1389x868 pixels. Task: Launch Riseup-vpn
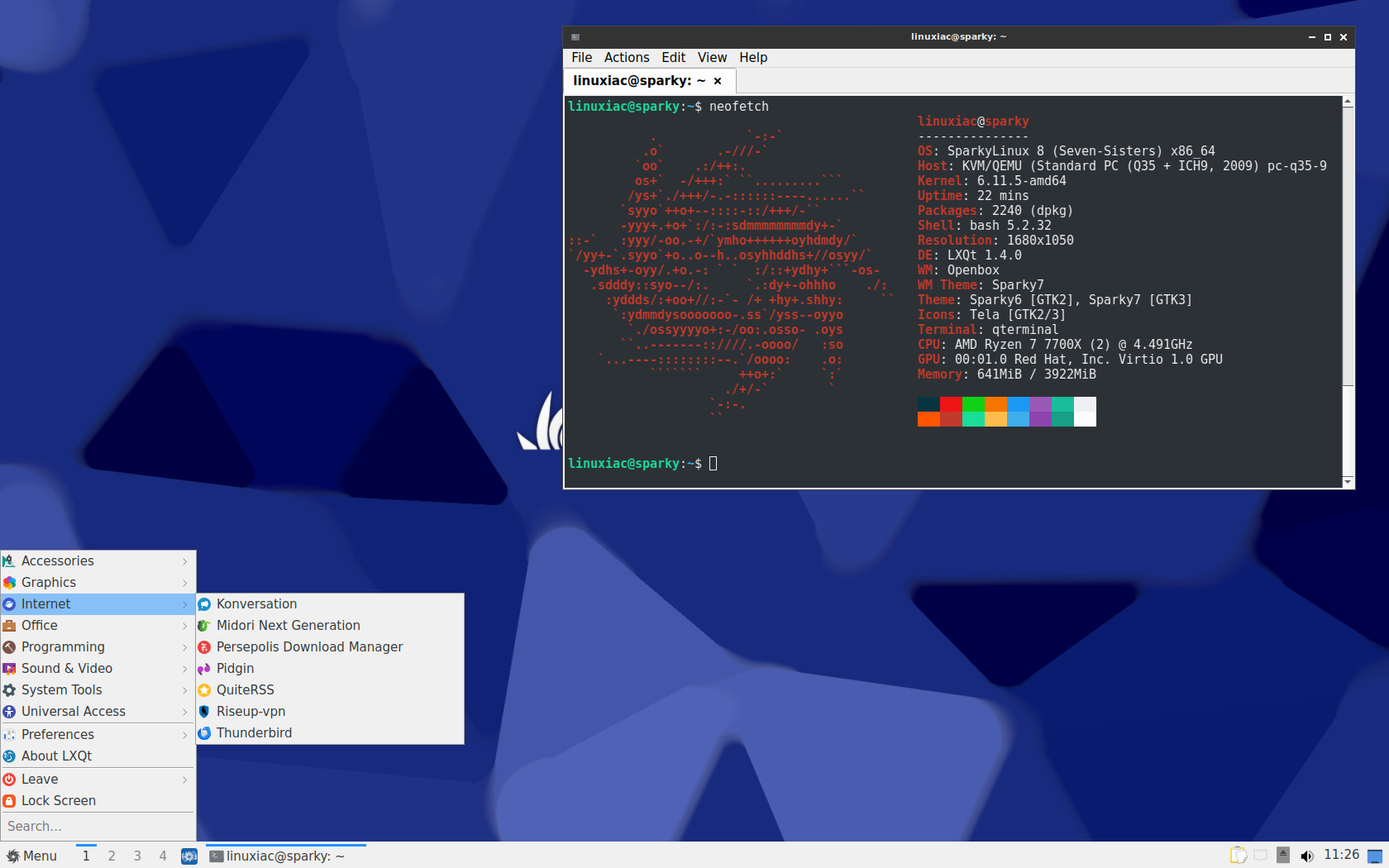pos(330,712)
